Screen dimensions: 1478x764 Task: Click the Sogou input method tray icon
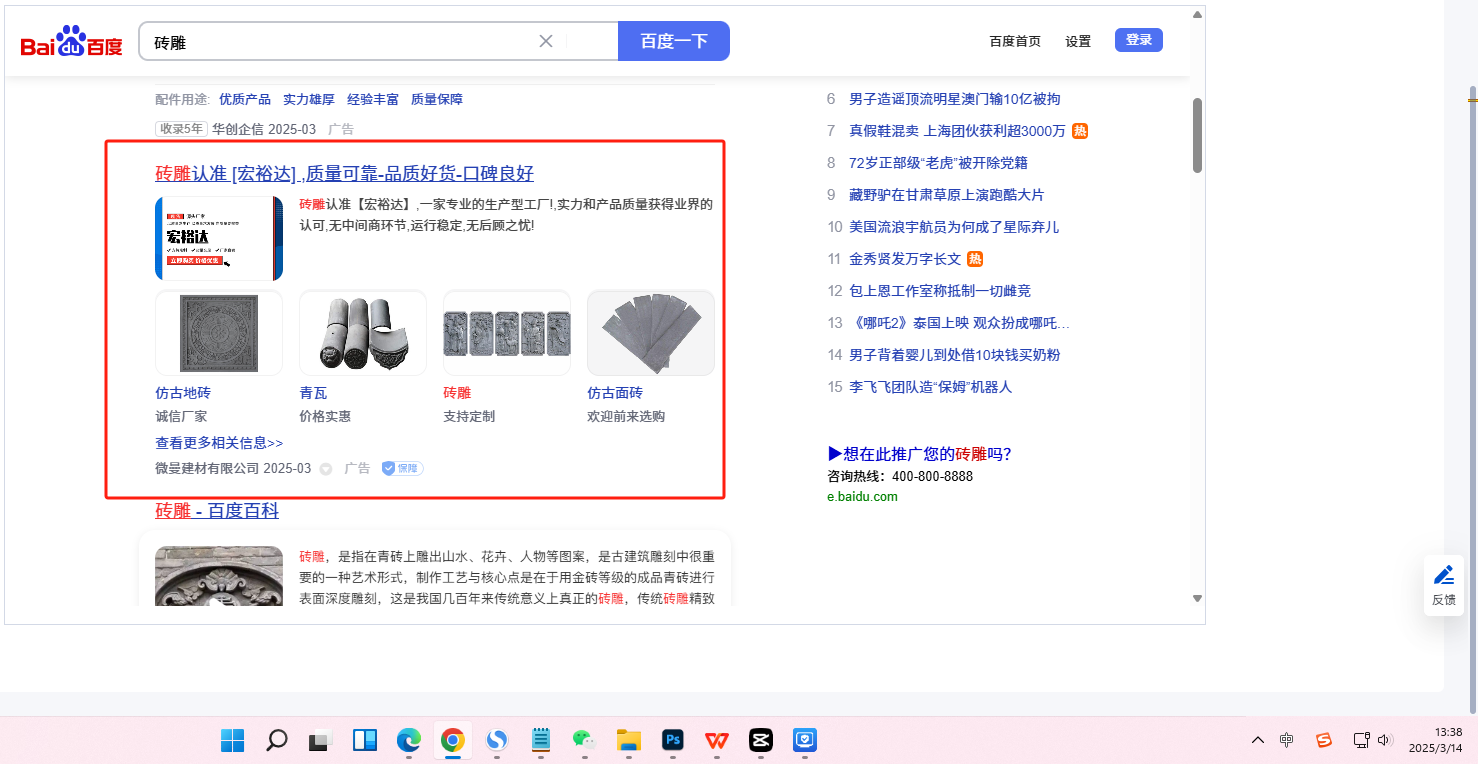point(1324,740)
